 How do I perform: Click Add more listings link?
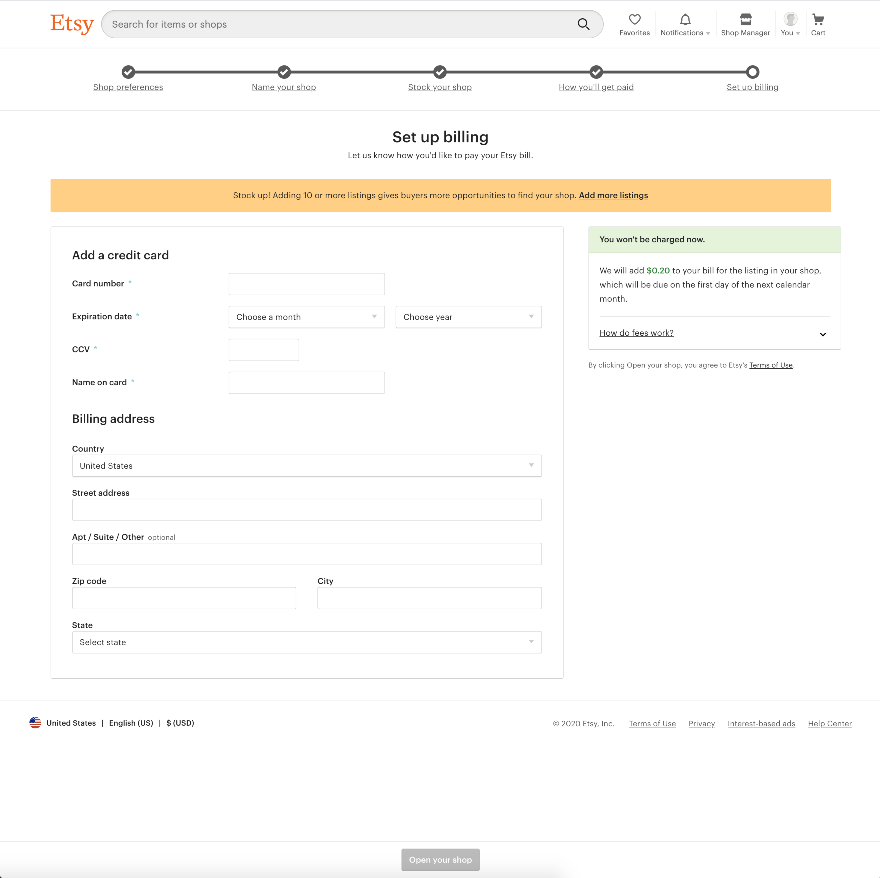(613, 195)
